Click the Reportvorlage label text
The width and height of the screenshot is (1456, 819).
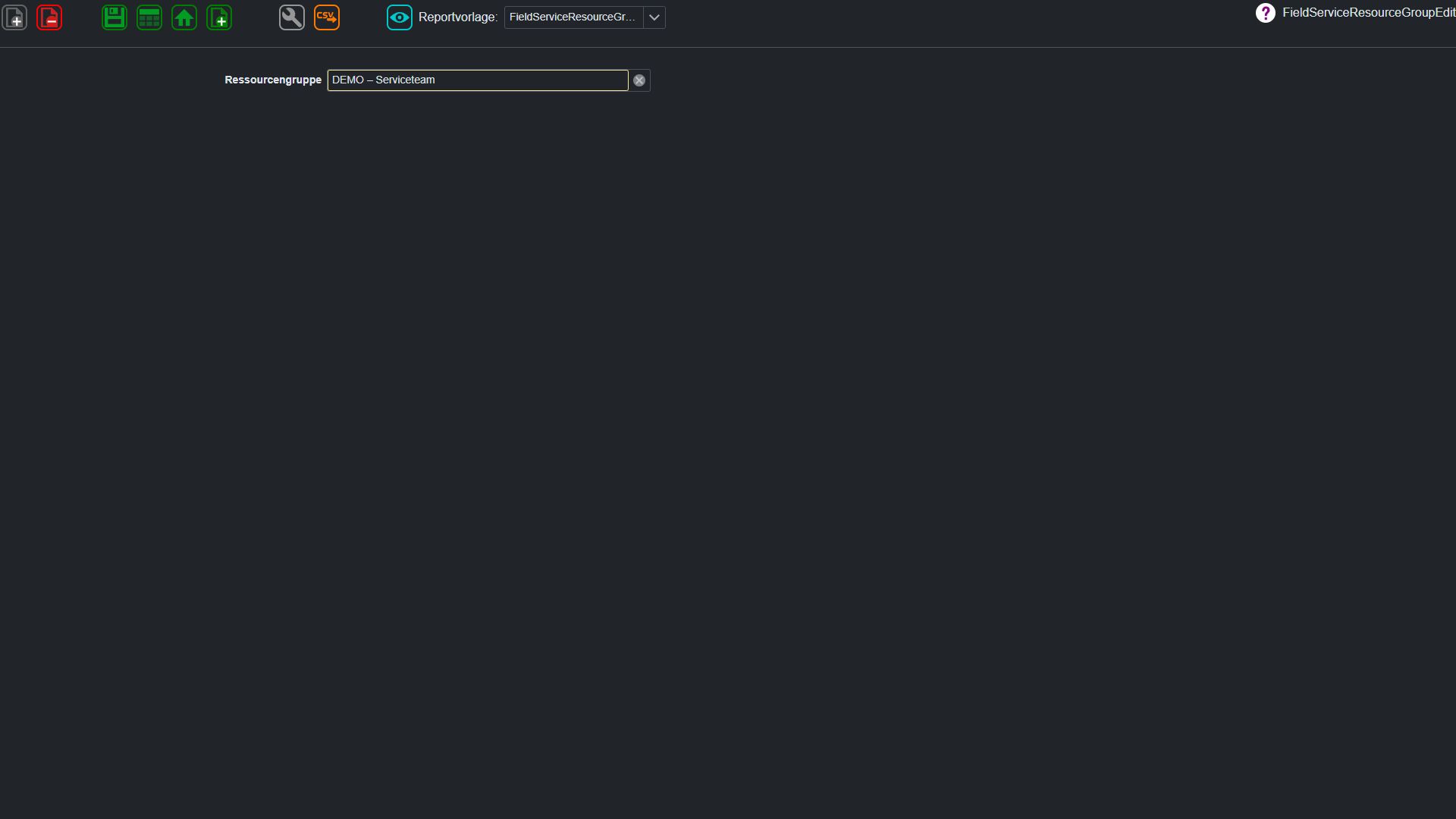458,17
